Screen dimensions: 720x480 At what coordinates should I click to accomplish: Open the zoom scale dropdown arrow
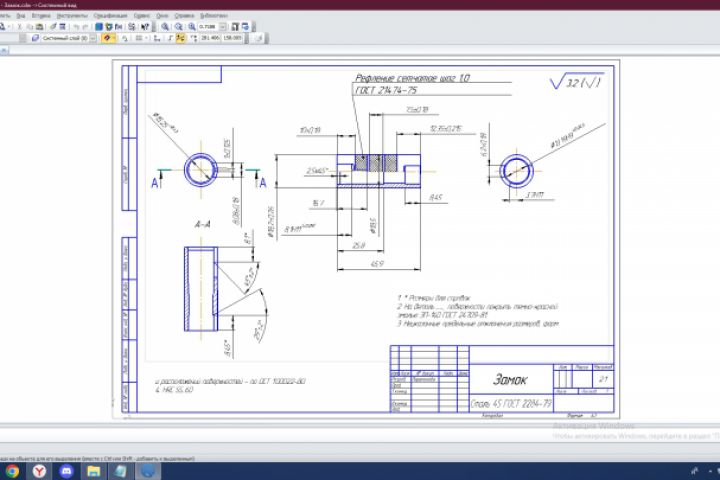pyautogui.click(x=223, y=27)
